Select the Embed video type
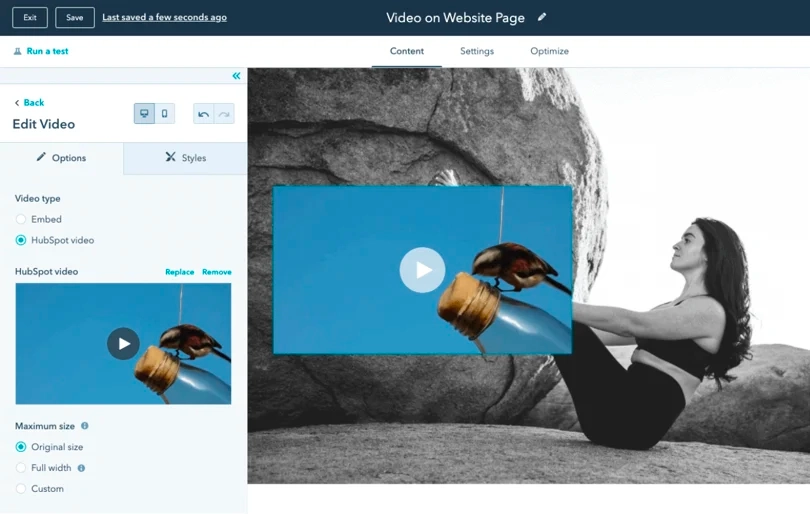The width and height of the screenshot is (810, 514). (21, 219)
